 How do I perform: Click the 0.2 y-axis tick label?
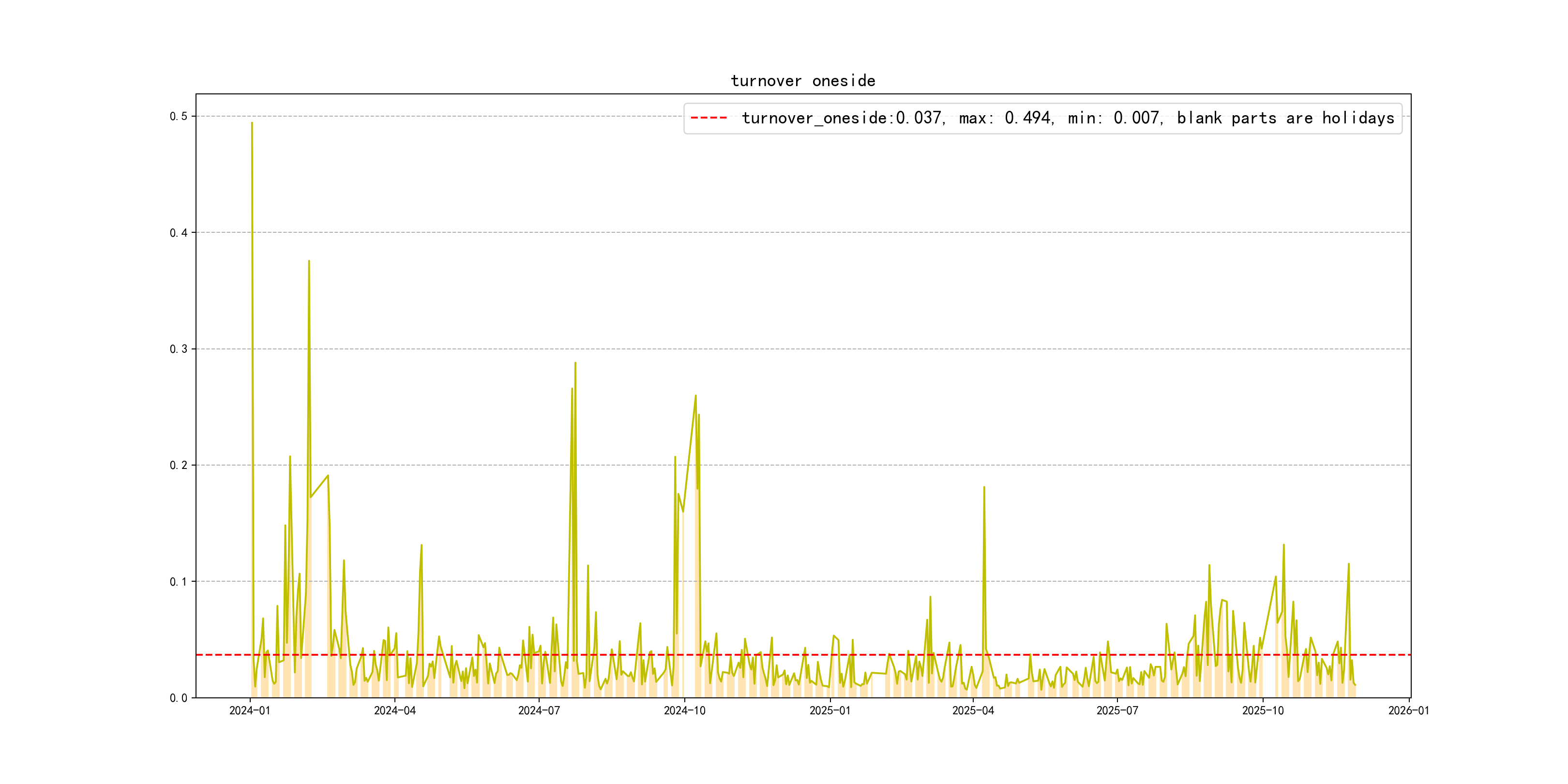click(x=179, y=465)
